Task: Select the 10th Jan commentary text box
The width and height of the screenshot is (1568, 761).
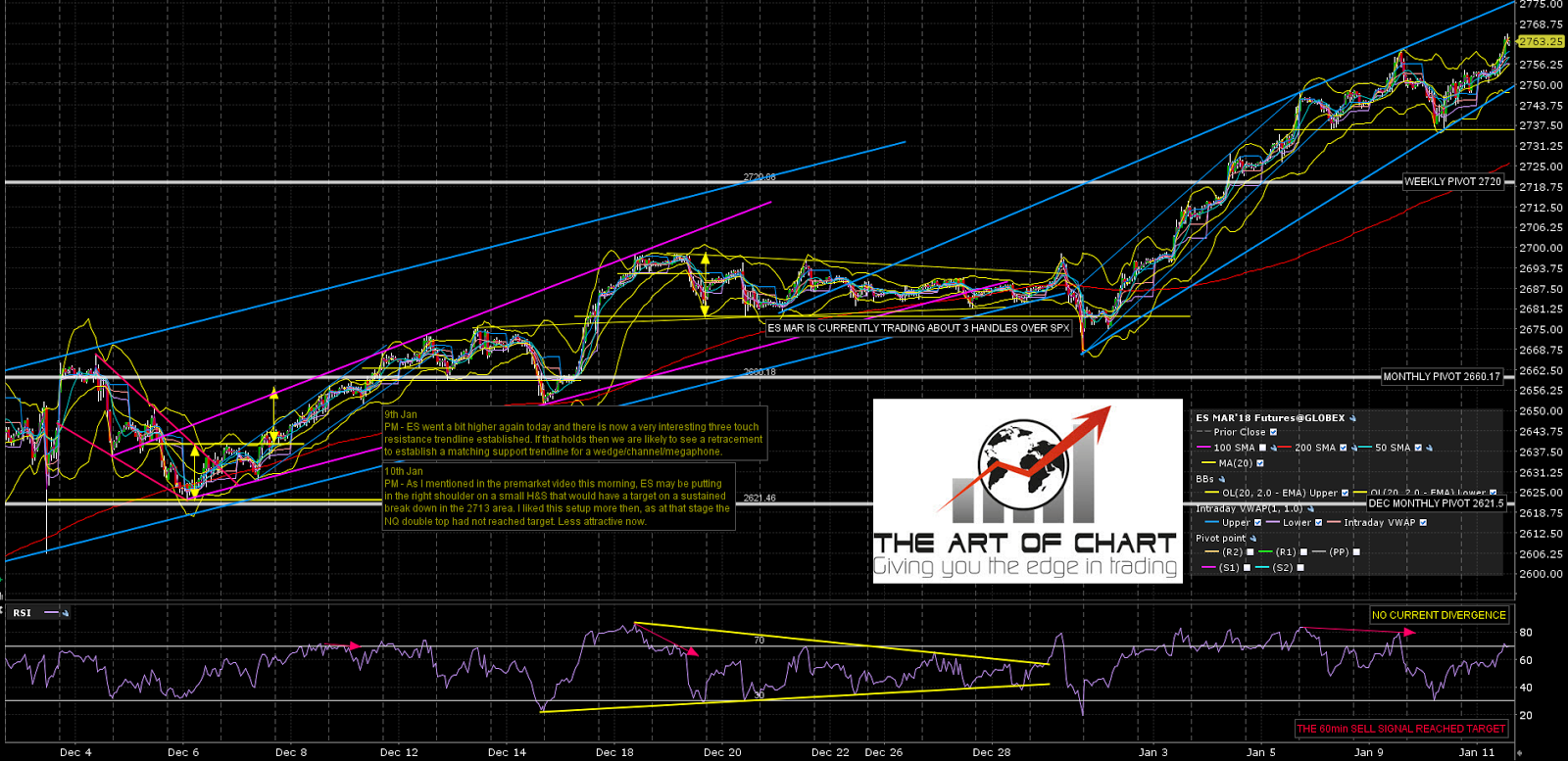Action: pyautogui.click(x=559, y=496)
